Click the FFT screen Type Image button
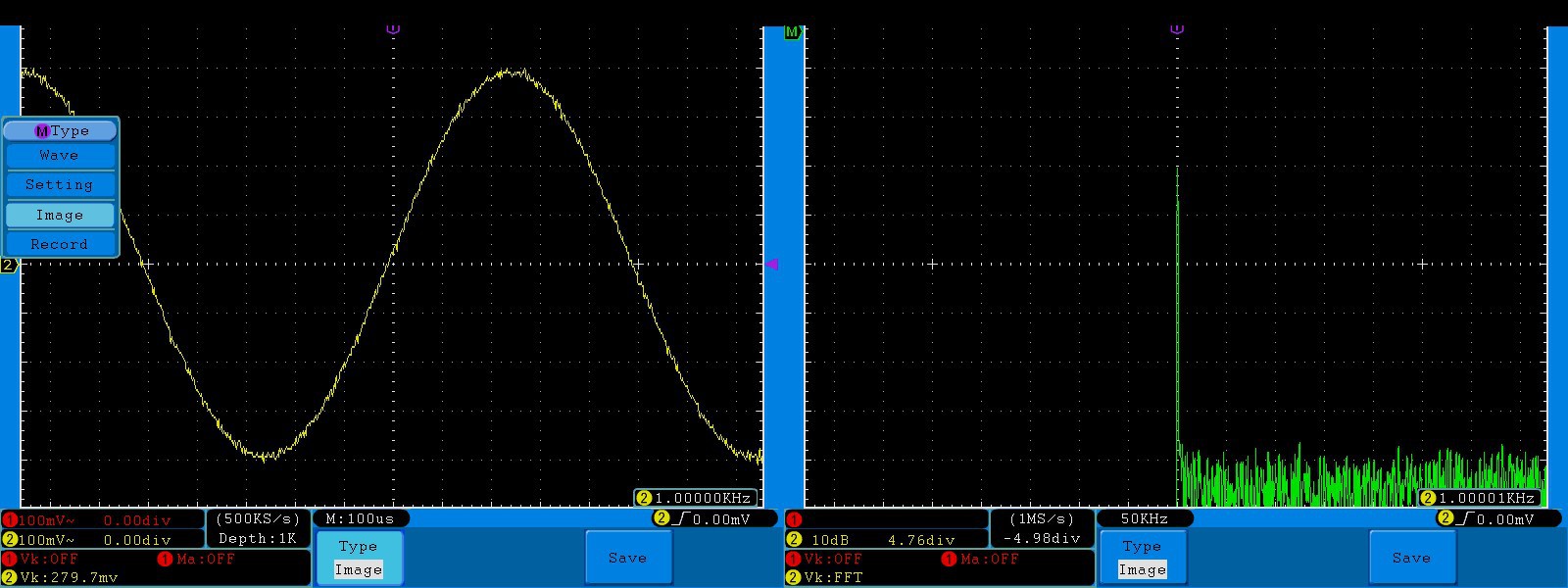Image resolution: width=1568 pixels, height=588 pixels. (1143, 559)
